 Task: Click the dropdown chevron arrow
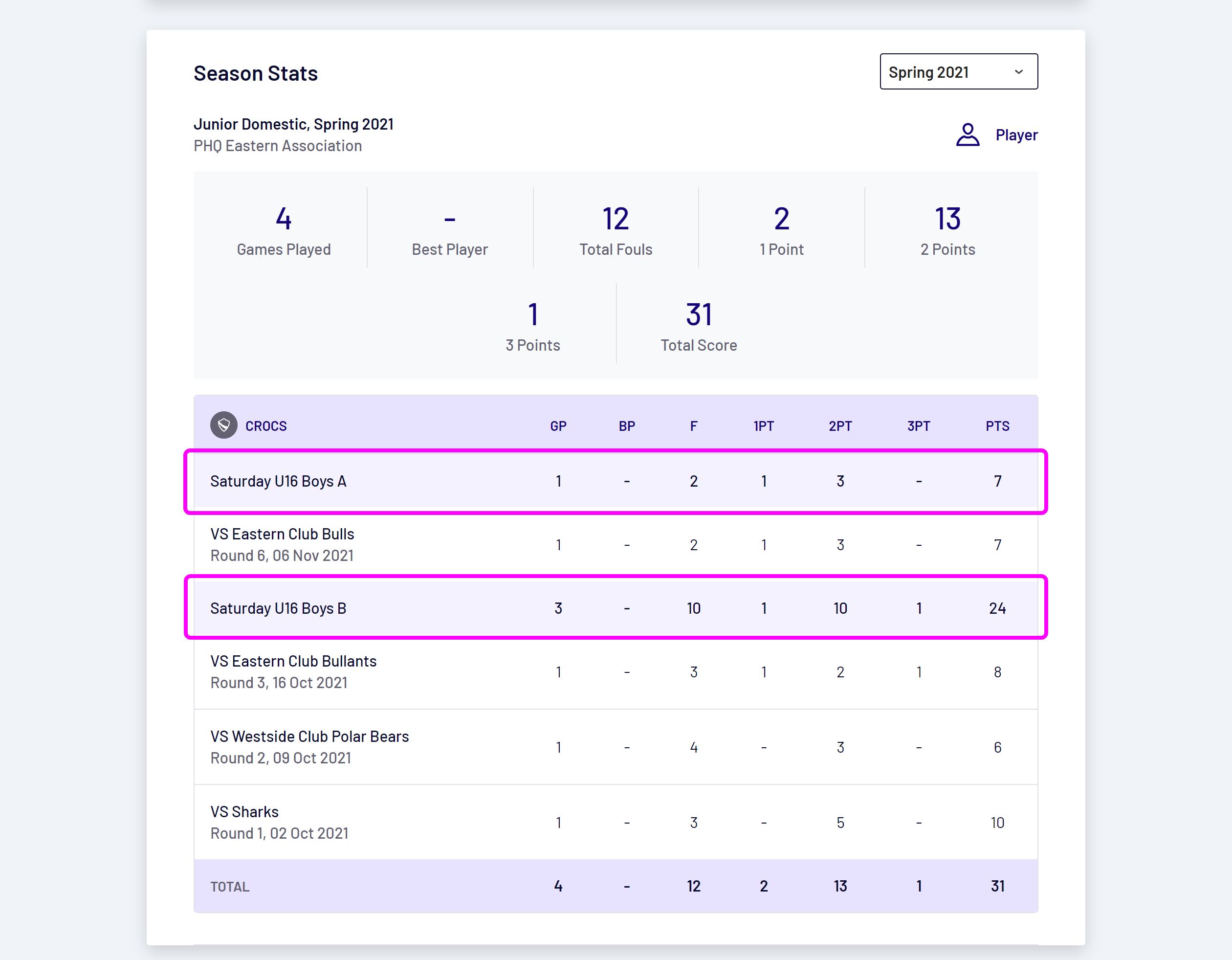point(1018,72)
